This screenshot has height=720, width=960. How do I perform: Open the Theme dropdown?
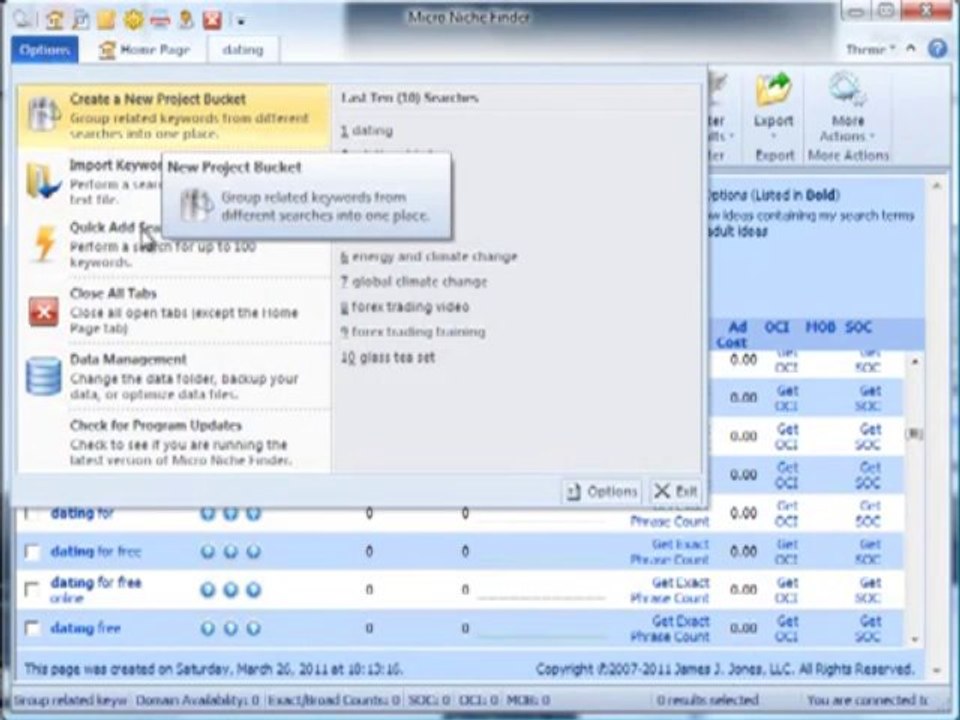[x=870, y=49]
